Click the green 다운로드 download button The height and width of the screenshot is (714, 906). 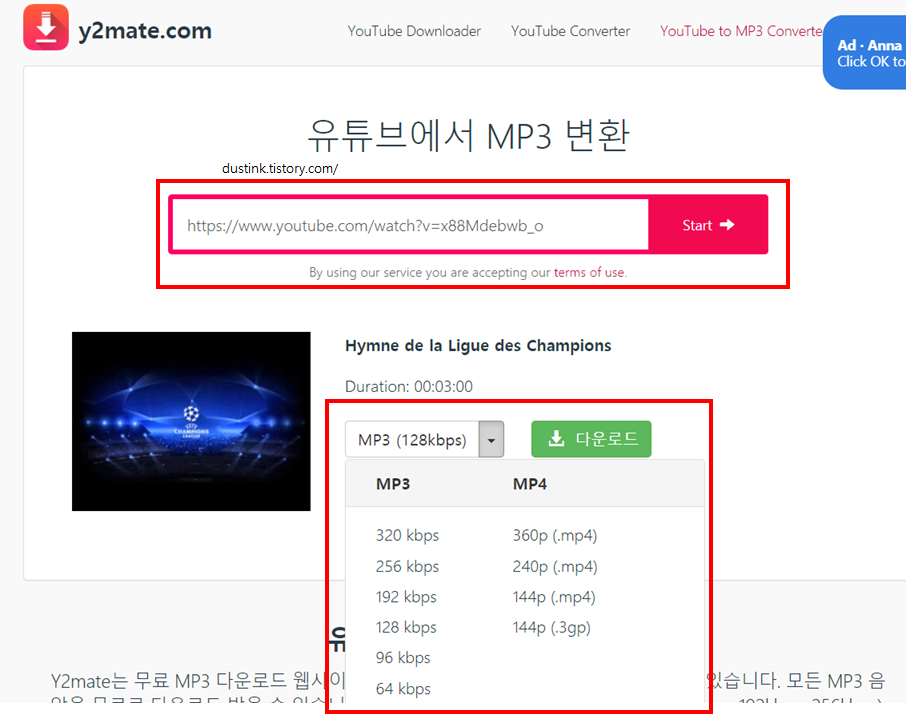tap(591, 439)
